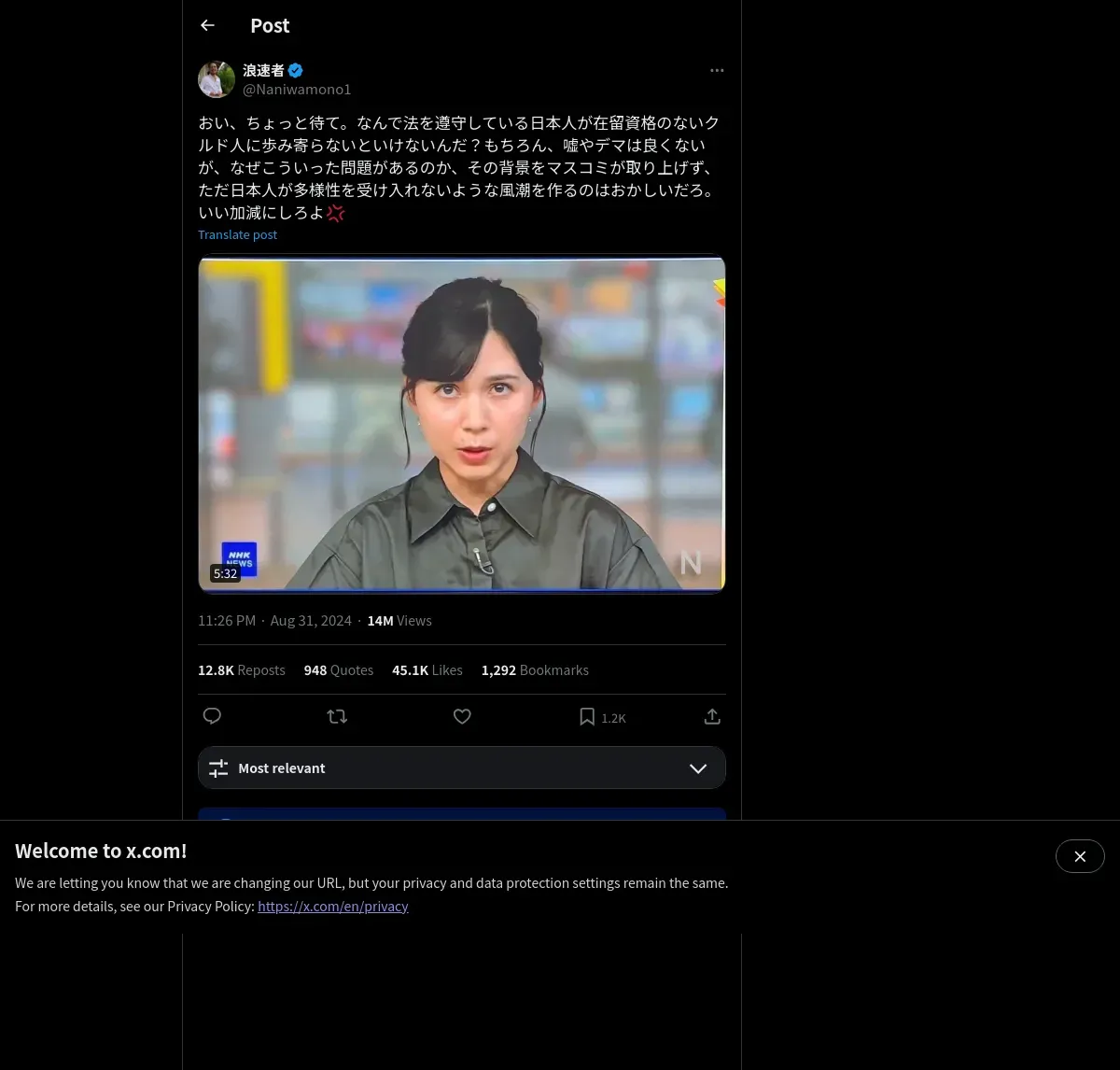Share the post with the upload icon

point(712,716)
